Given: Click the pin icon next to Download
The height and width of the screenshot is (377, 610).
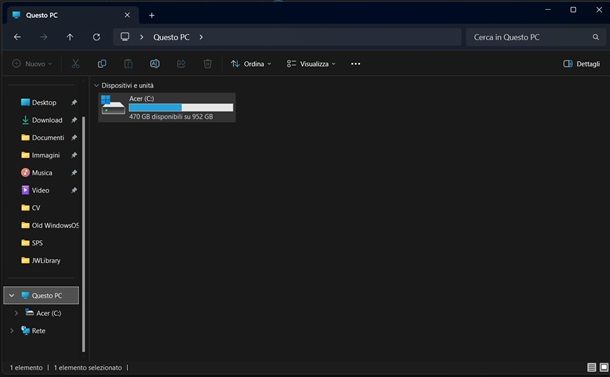Looking at the screenshot, I should tap(74, 120).
